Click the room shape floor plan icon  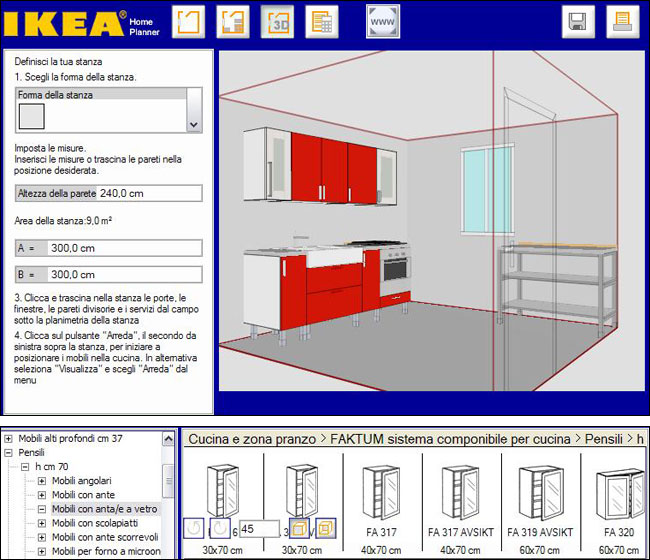click(189, 21)
